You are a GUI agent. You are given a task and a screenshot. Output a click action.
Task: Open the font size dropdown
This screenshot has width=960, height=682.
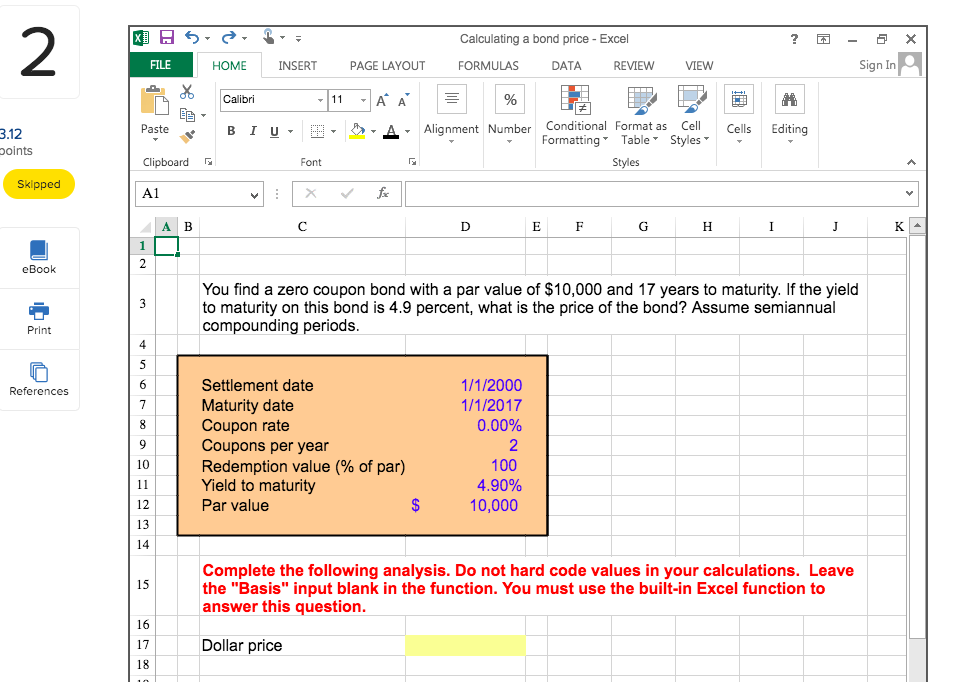(363, 100)
